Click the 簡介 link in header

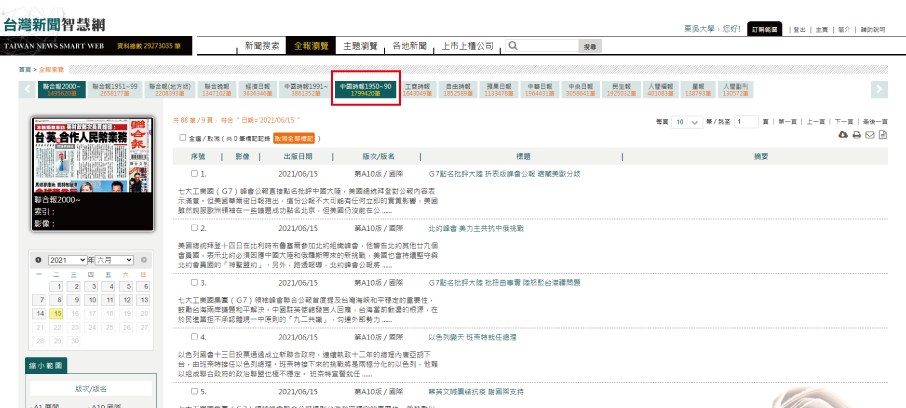[x=844, y=29]
